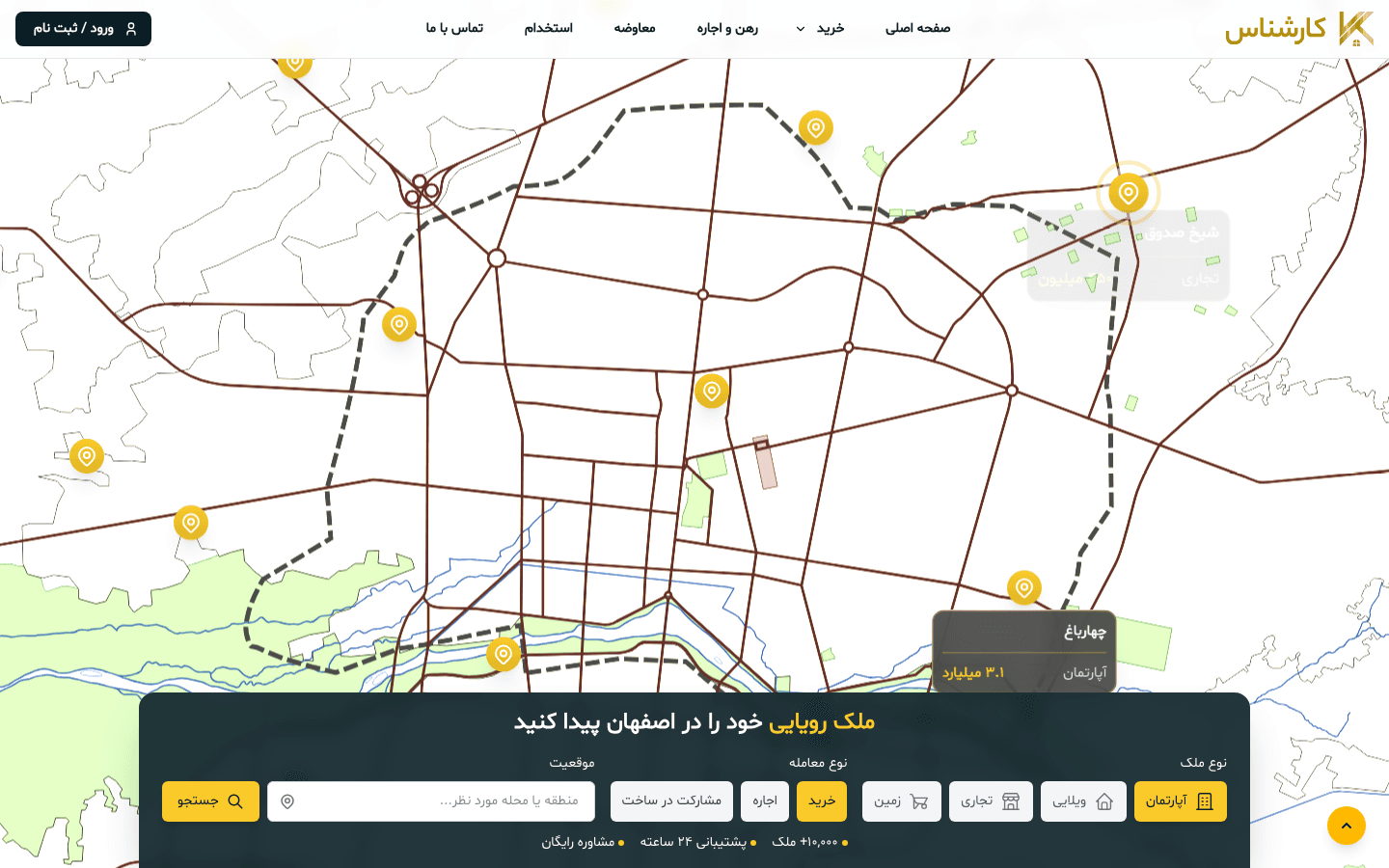The width and height of the screenshot is (1389, 868).
Task: Open the استخدام link
Action: pyautogui.click(x=549, y=28)
